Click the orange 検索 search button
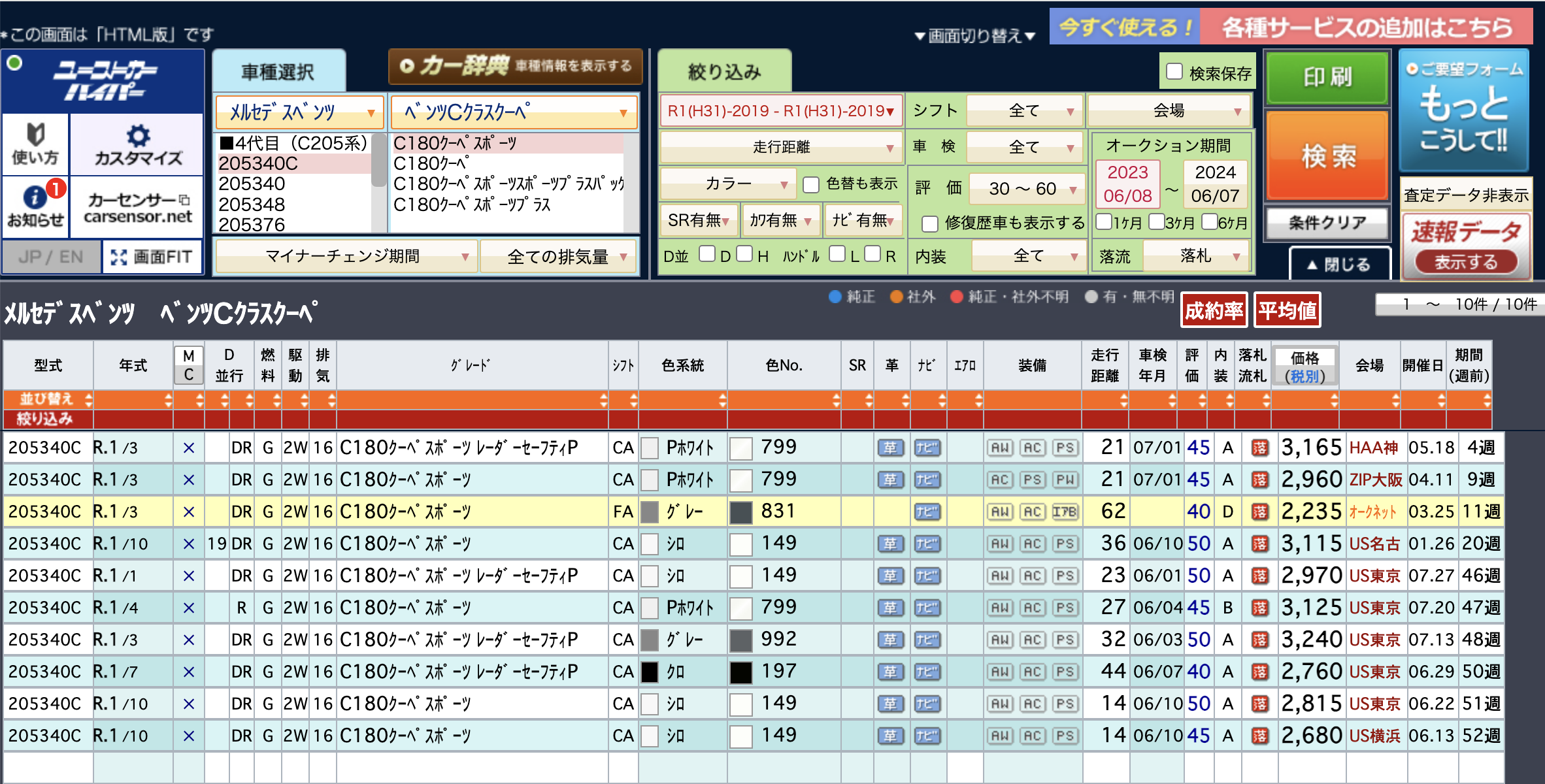Image resolution: width=1545 pixels, height=784 pixels. click(1327, 155)
